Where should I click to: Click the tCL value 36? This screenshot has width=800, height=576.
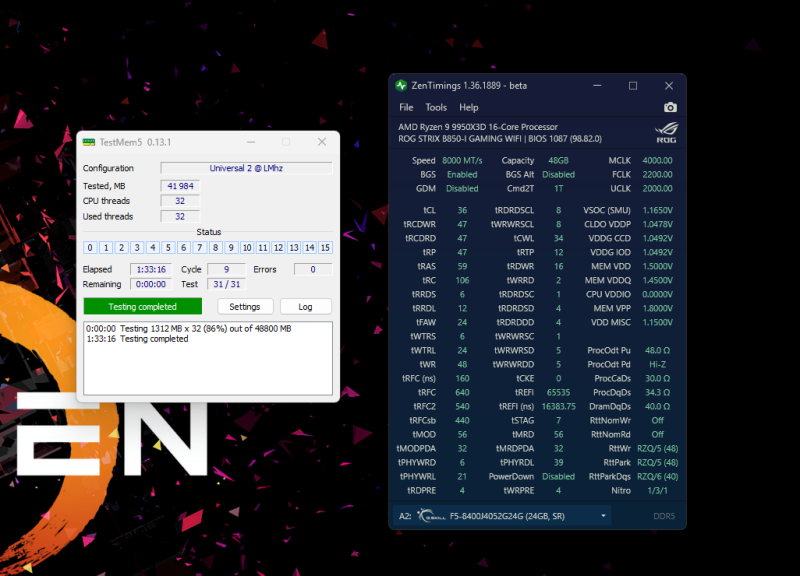click(462, 210)
